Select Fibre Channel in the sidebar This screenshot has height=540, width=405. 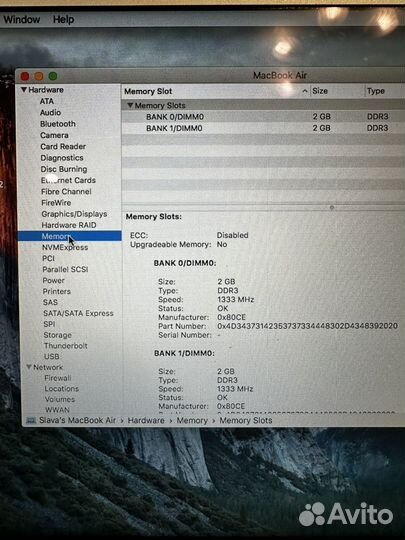[x=66, y=191]
